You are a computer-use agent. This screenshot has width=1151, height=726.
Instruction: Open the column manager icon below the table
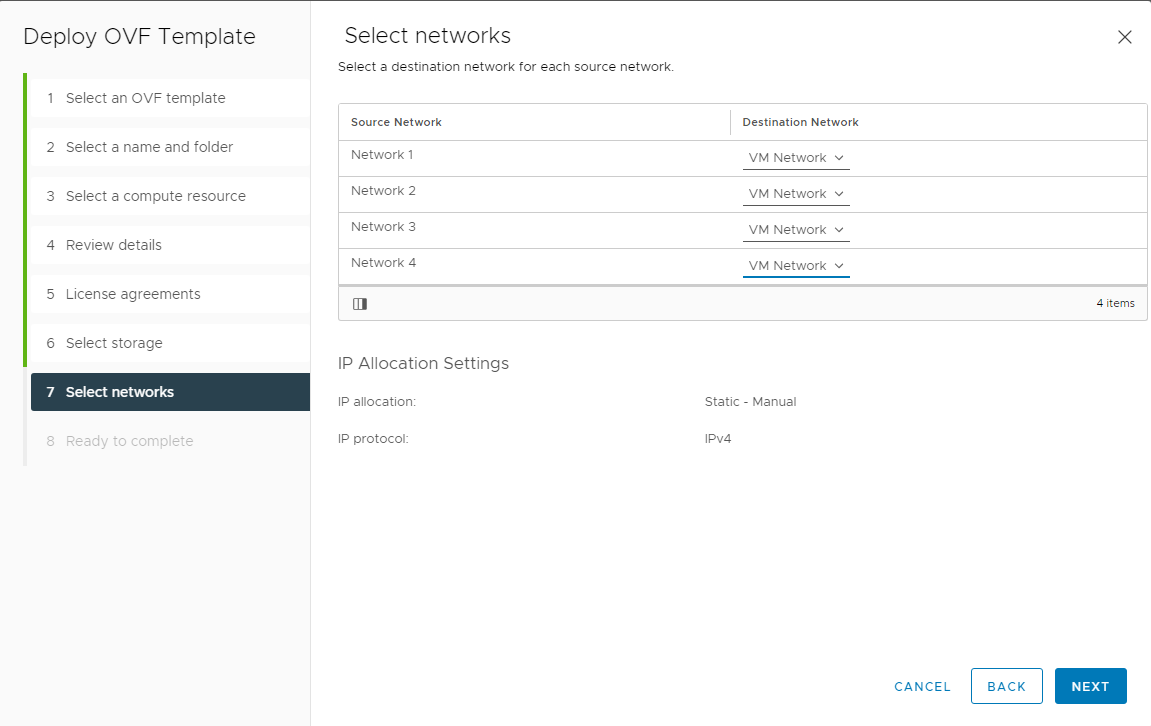click(360, 303)
